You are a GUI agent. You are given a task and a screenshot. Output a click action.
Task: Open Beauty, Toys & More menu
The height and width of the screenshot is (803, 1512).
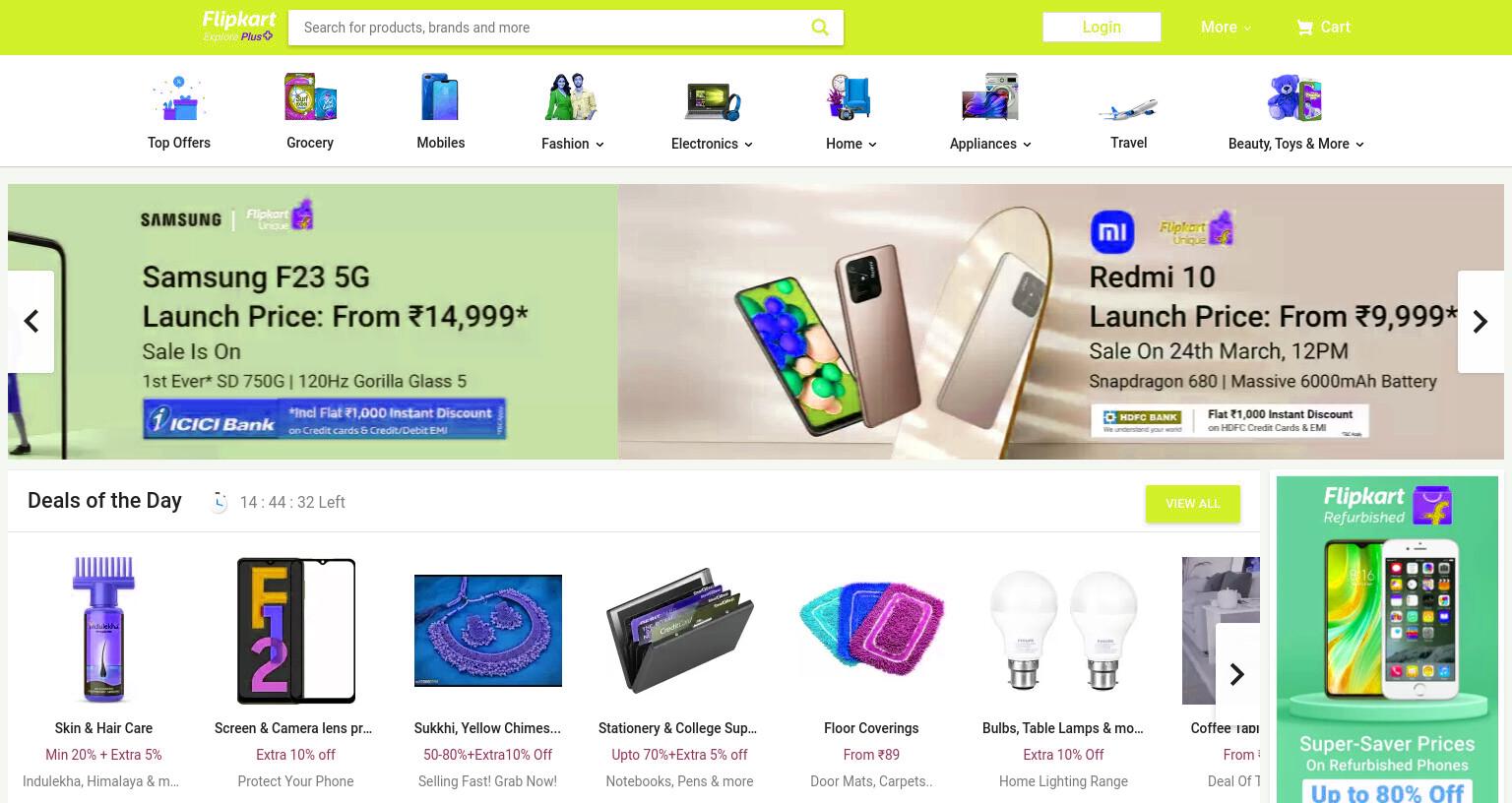[x=1295, y=144]
